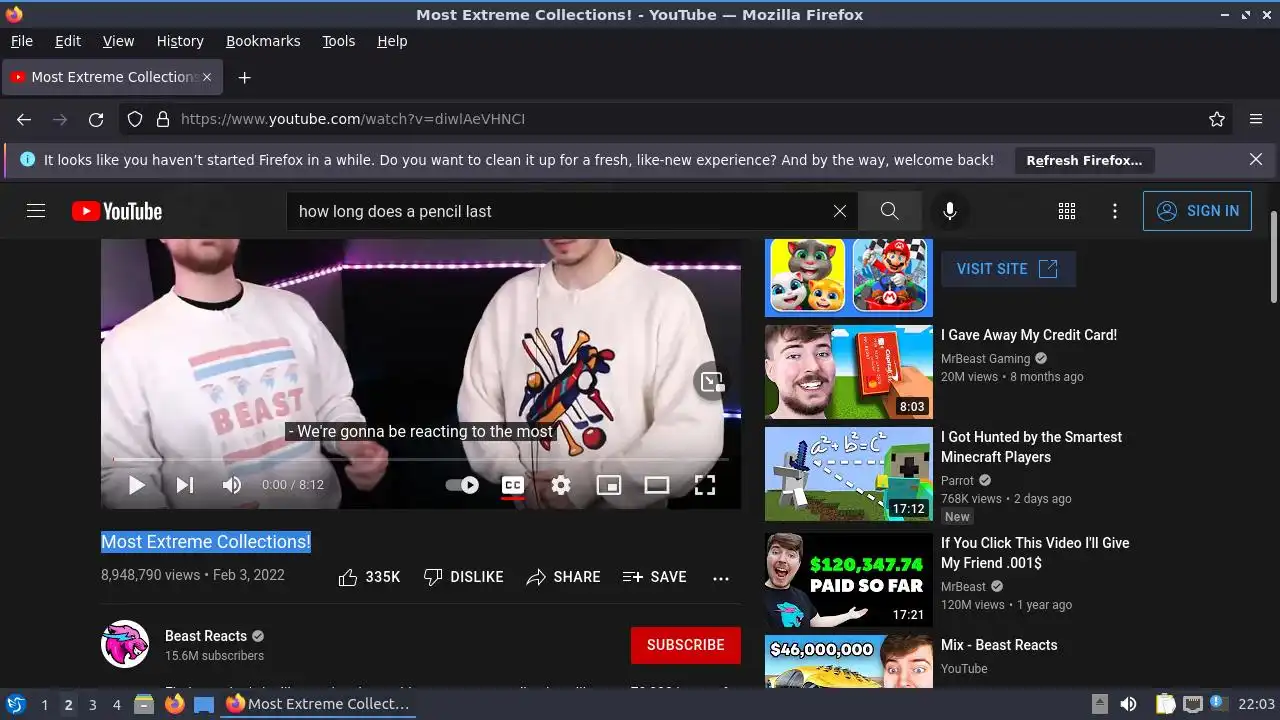Click the page vertical scrollbar

[x=1273, y=256]
